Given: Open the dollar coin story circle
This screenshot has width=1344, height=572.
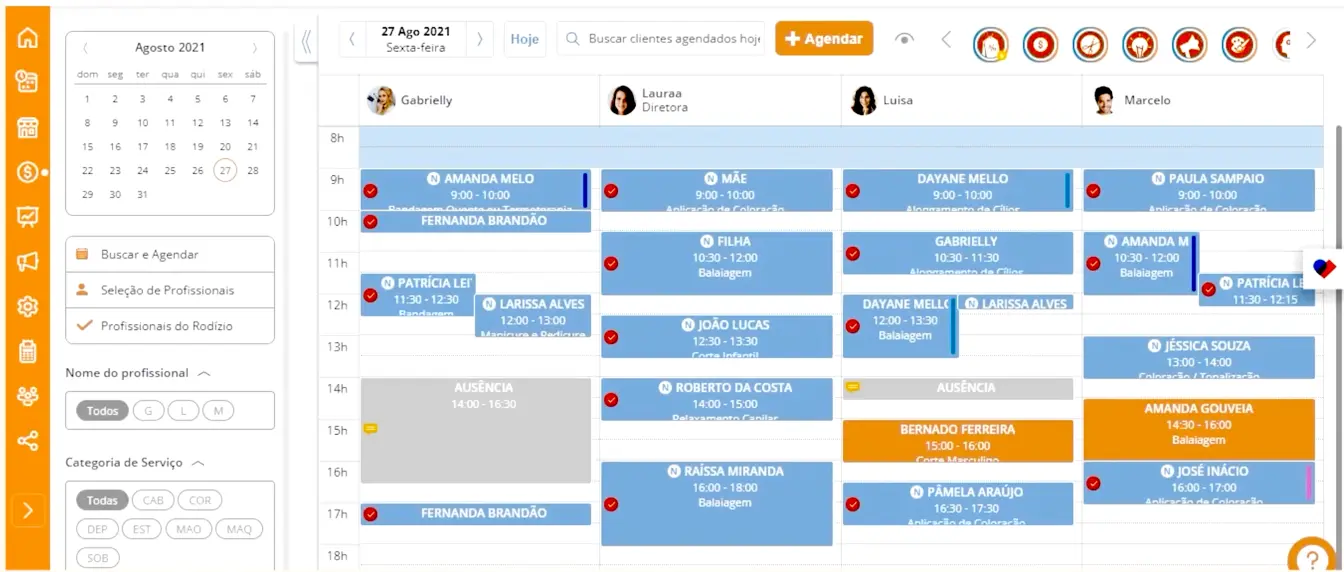Looking at the screenshot, I should tap(1040, 43).
